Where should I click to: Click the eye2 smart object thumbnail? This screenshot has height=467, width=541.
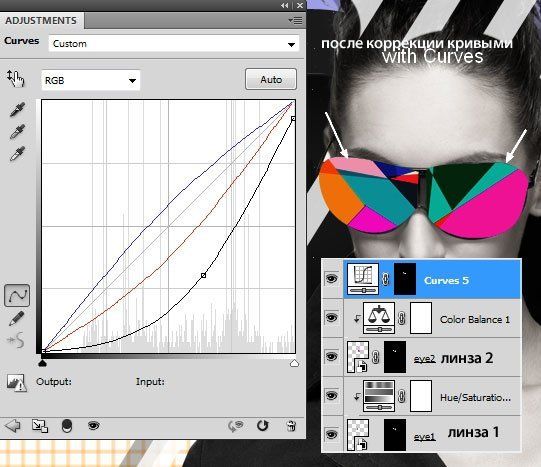click(x=358, y=357)
